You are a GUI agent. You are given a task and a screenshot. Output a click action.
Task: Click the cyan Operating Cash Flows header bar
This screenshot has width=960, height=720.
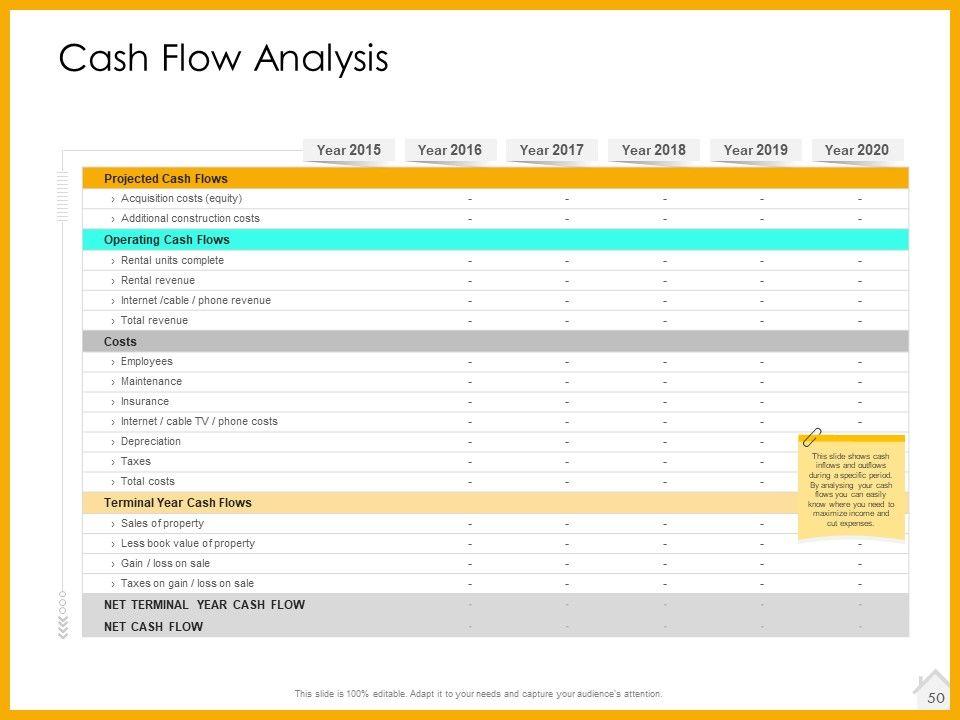[x=495, y=240]
